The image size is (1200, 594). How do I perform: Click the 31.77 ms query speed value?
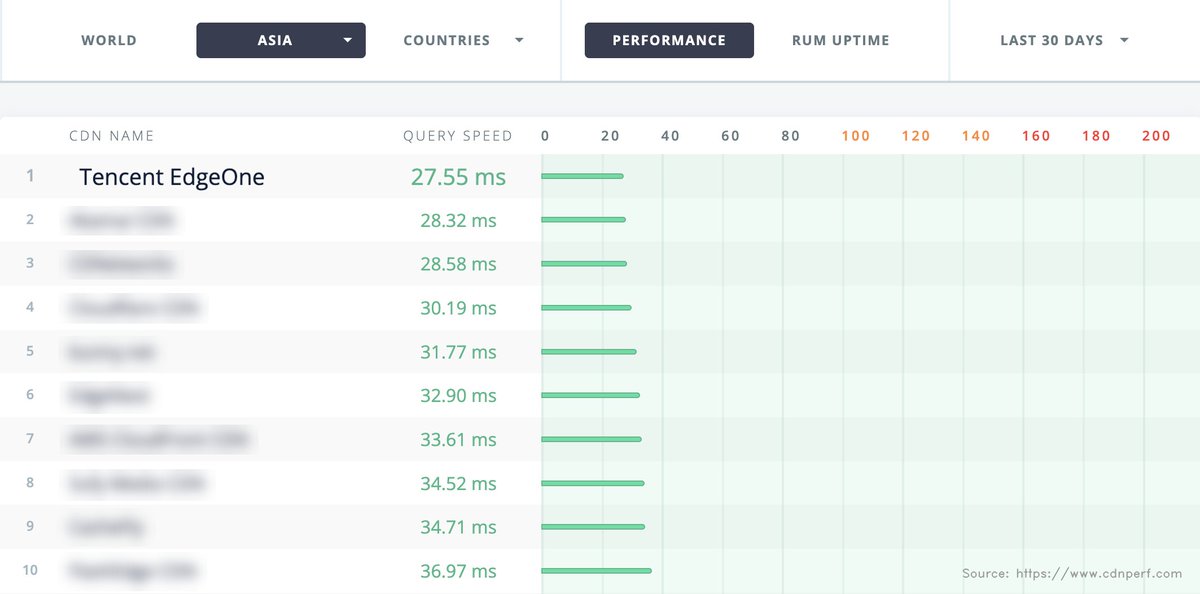click(458, 352)
